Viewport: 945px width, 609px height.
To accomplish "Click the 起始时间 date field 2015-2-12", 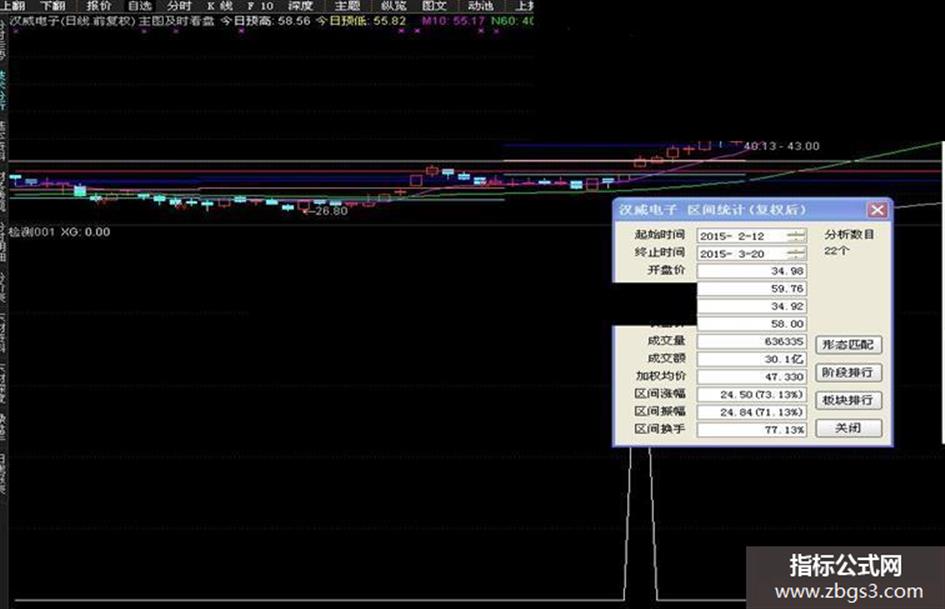I will point(751,236).
